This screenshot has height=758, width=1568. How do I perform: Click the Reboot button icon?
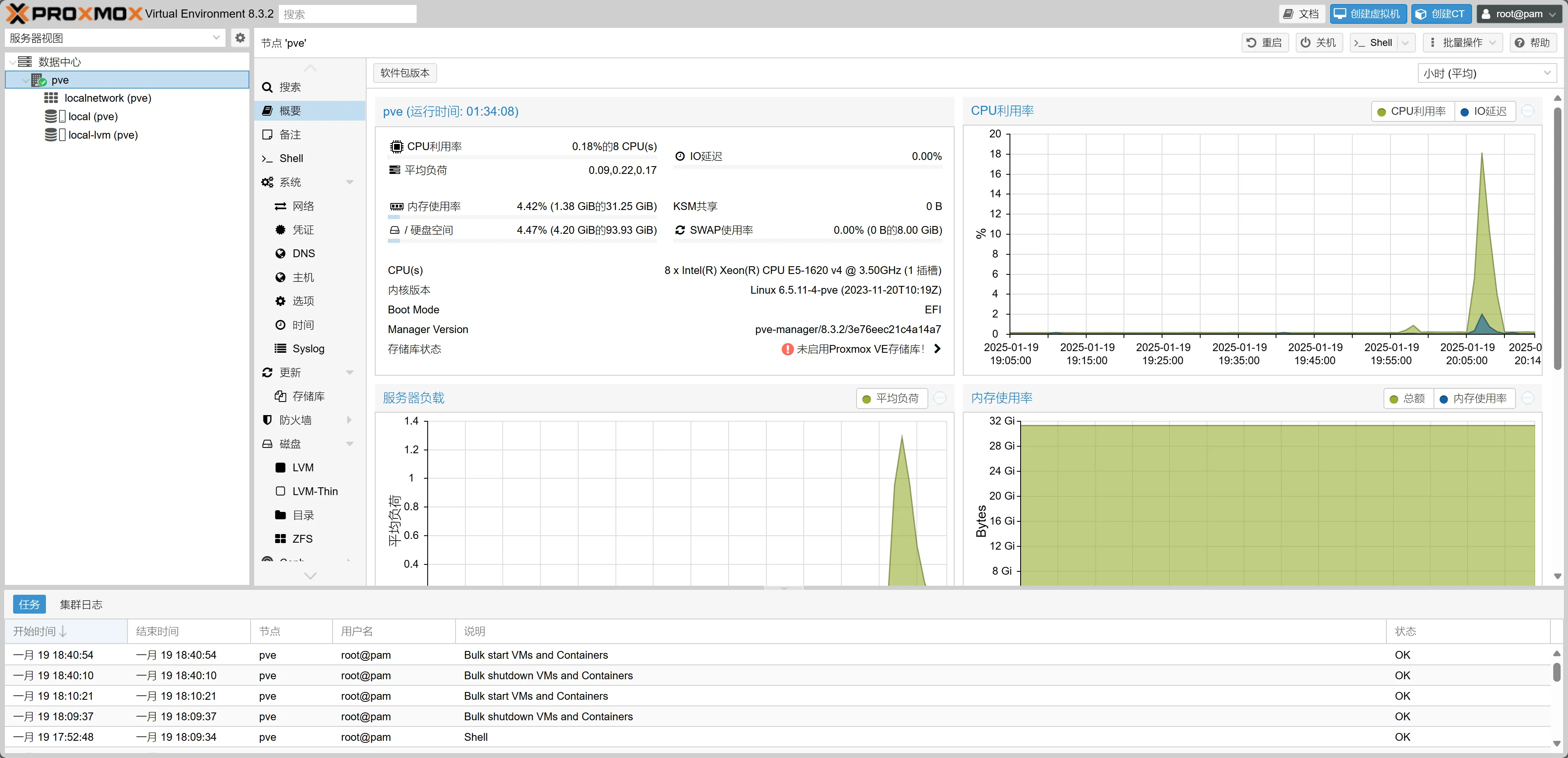click(x=1251, y=43)
